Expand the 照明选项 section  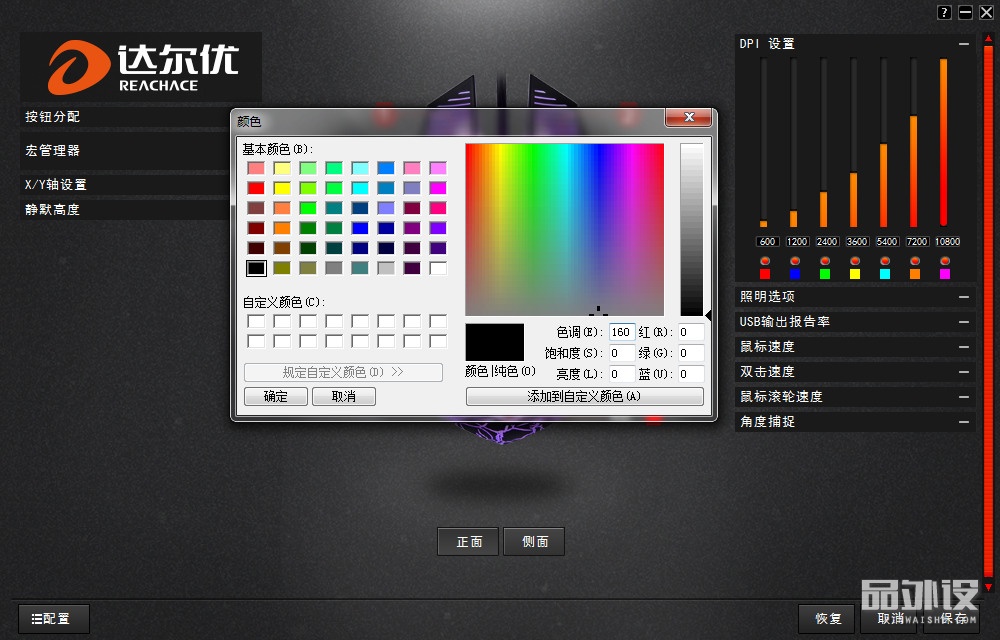tap(963, 297)
